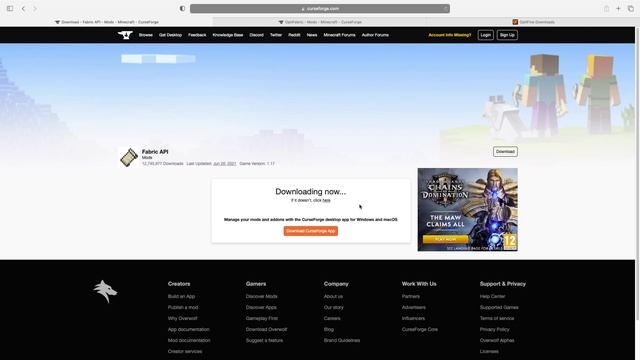Open Get Desktop in the navigation
This screenshot has width=640, height=360.
click(171, 35)
